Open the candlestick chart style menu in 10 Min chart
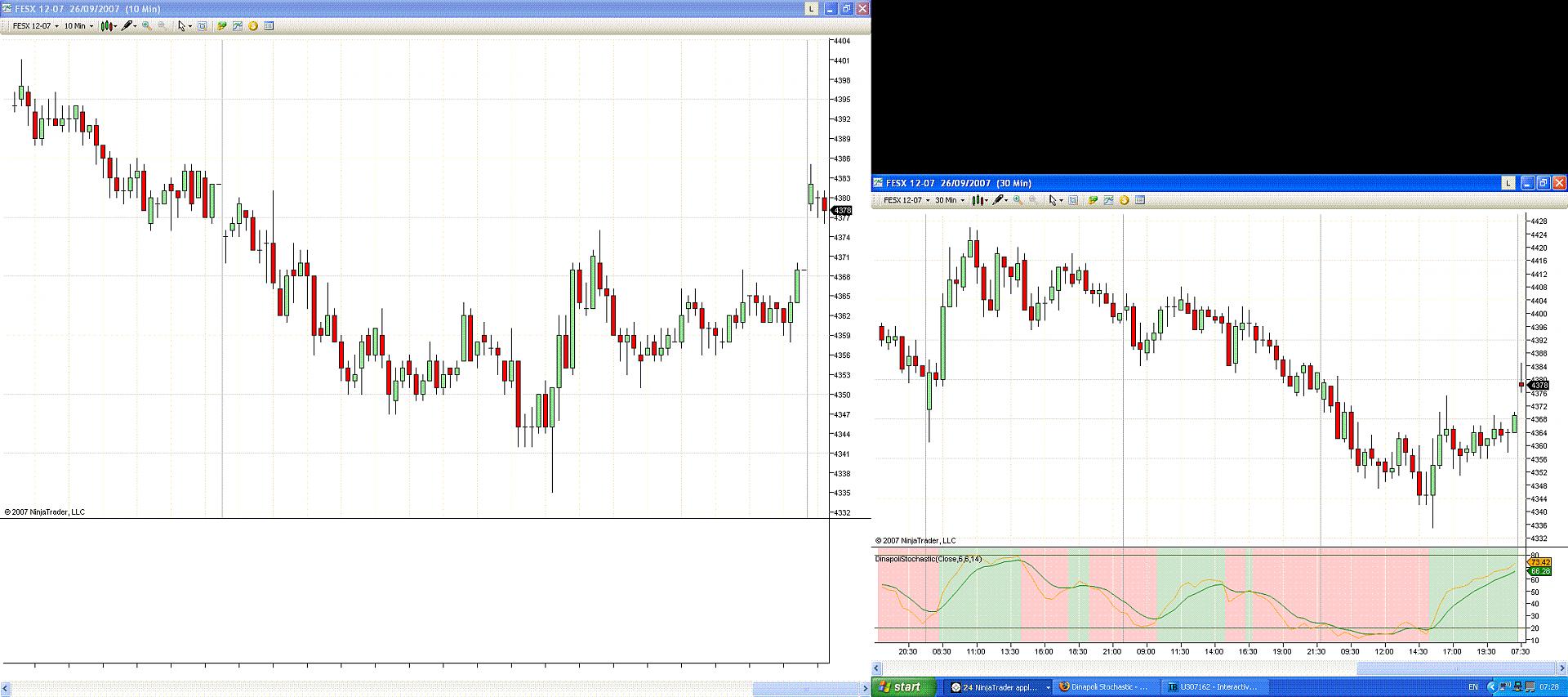The height and width of the screenshot is (697, 1568). coord(109,26)
